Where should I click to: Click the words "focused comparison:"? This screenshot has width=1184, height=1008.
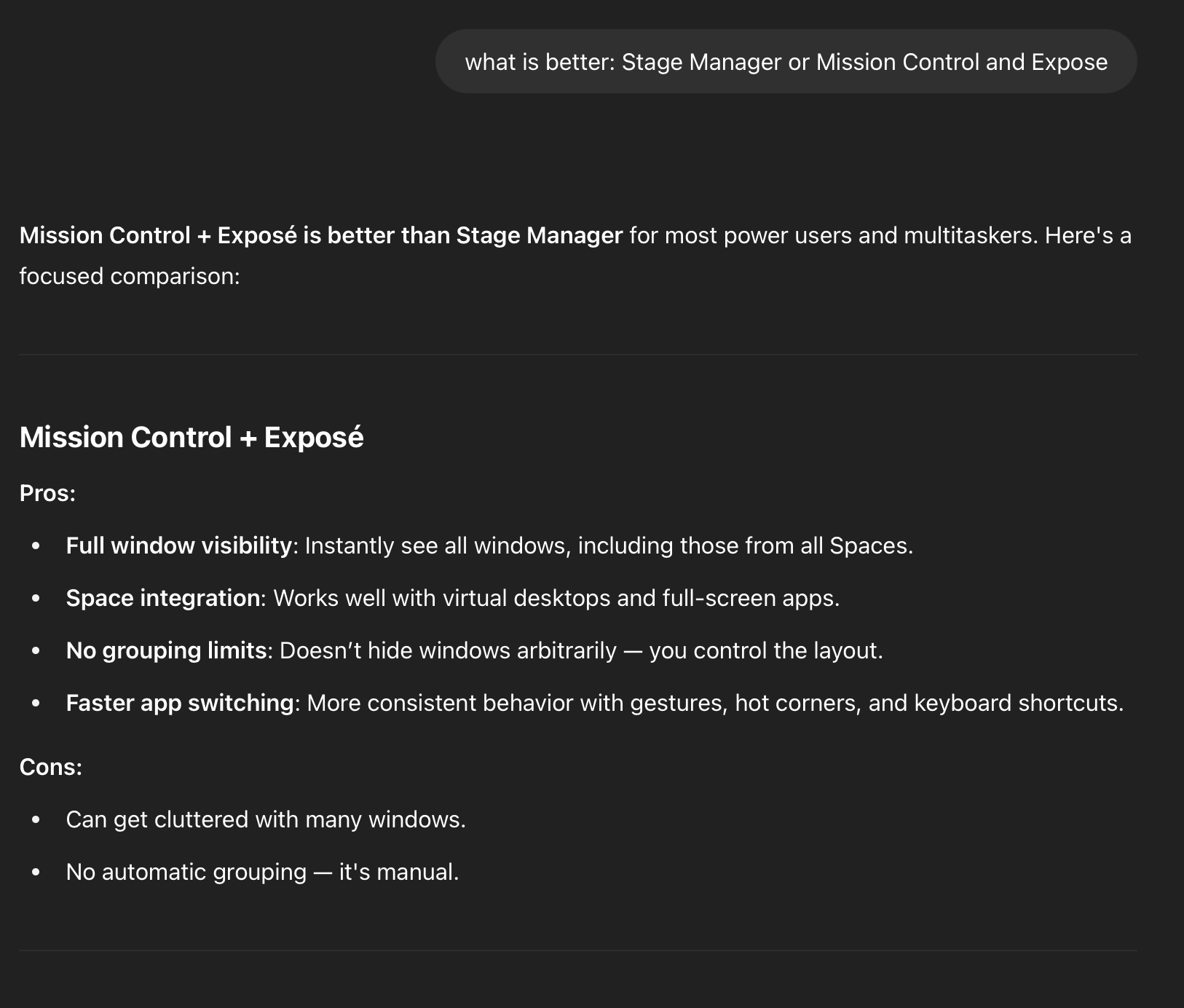130,277
